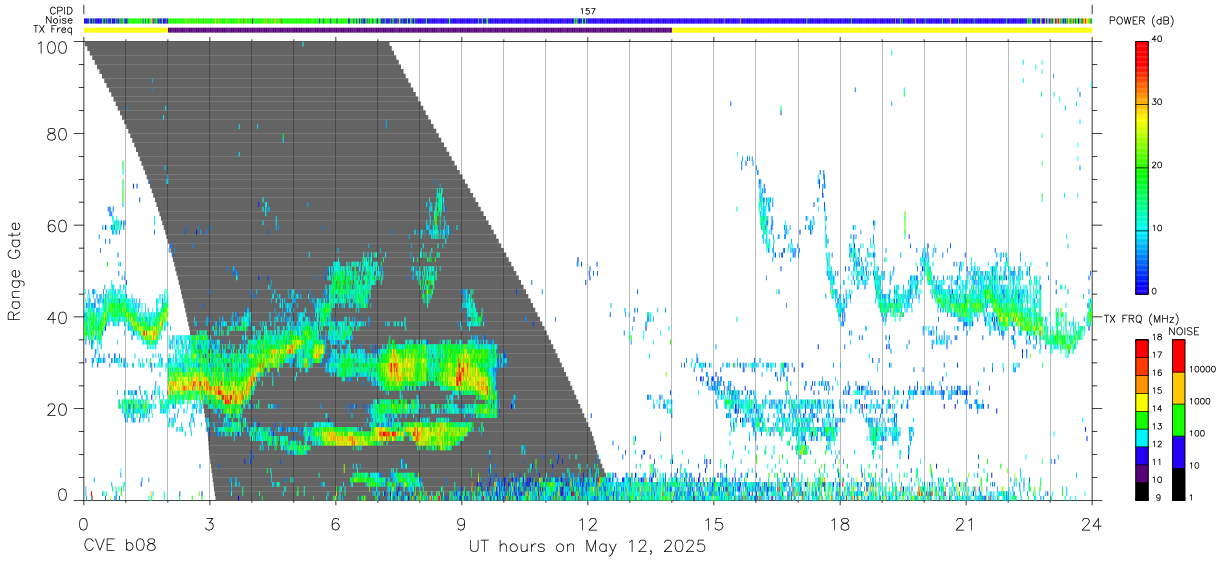This screenshot has width=1228, height=567.
Task: Click the 1 label on NOISE legend
Action: pos(1191,497)
